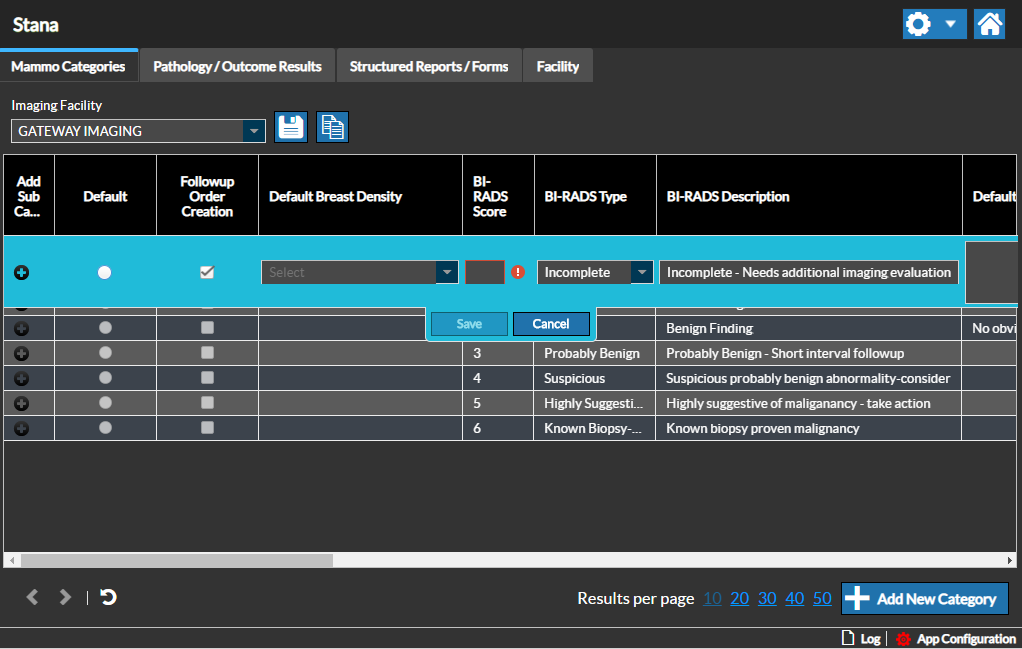Switch to Pathology / Outcome Results tab
The image size is (1022, 649).
237,67
